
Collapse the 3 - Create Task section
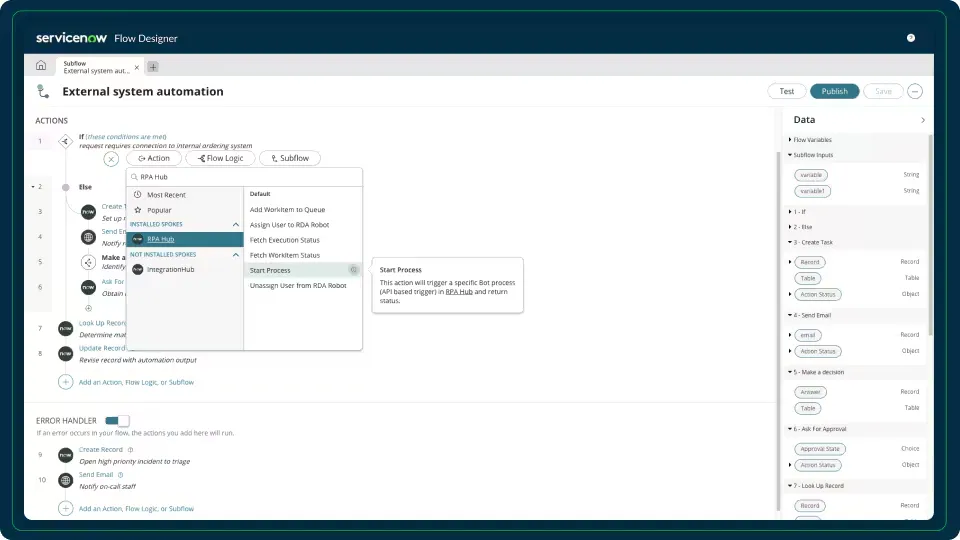[790, 242]
